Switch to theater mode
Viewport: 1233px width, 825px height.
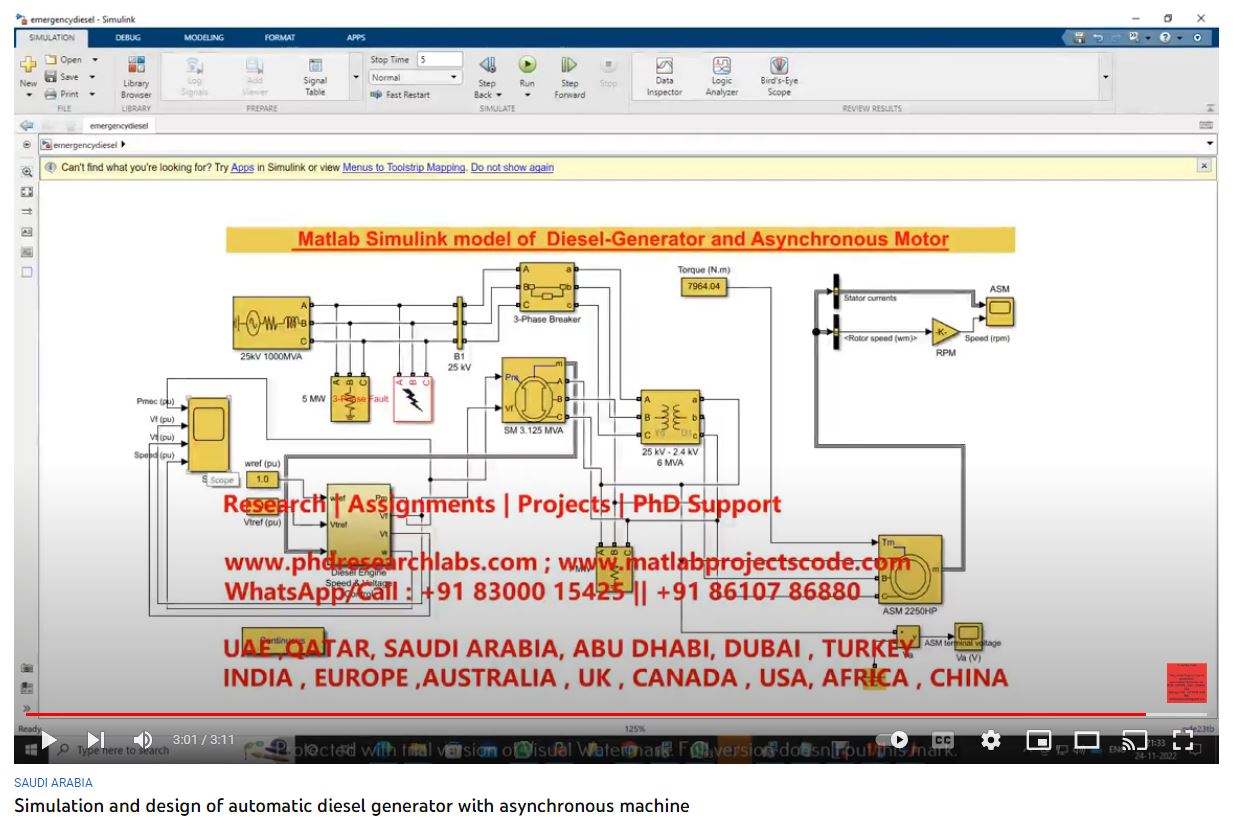pos(1087,741)
